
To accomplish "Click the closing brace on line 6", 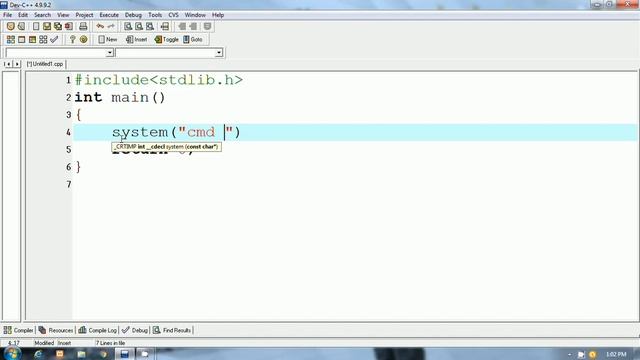I will [x=78, y=167].
